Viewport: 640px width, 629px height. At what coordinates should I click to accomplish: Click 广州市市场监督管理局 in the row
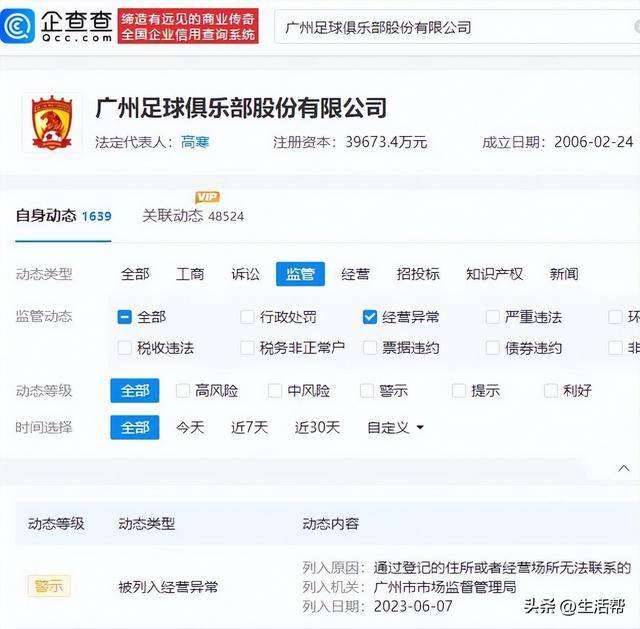click(445, 587)
